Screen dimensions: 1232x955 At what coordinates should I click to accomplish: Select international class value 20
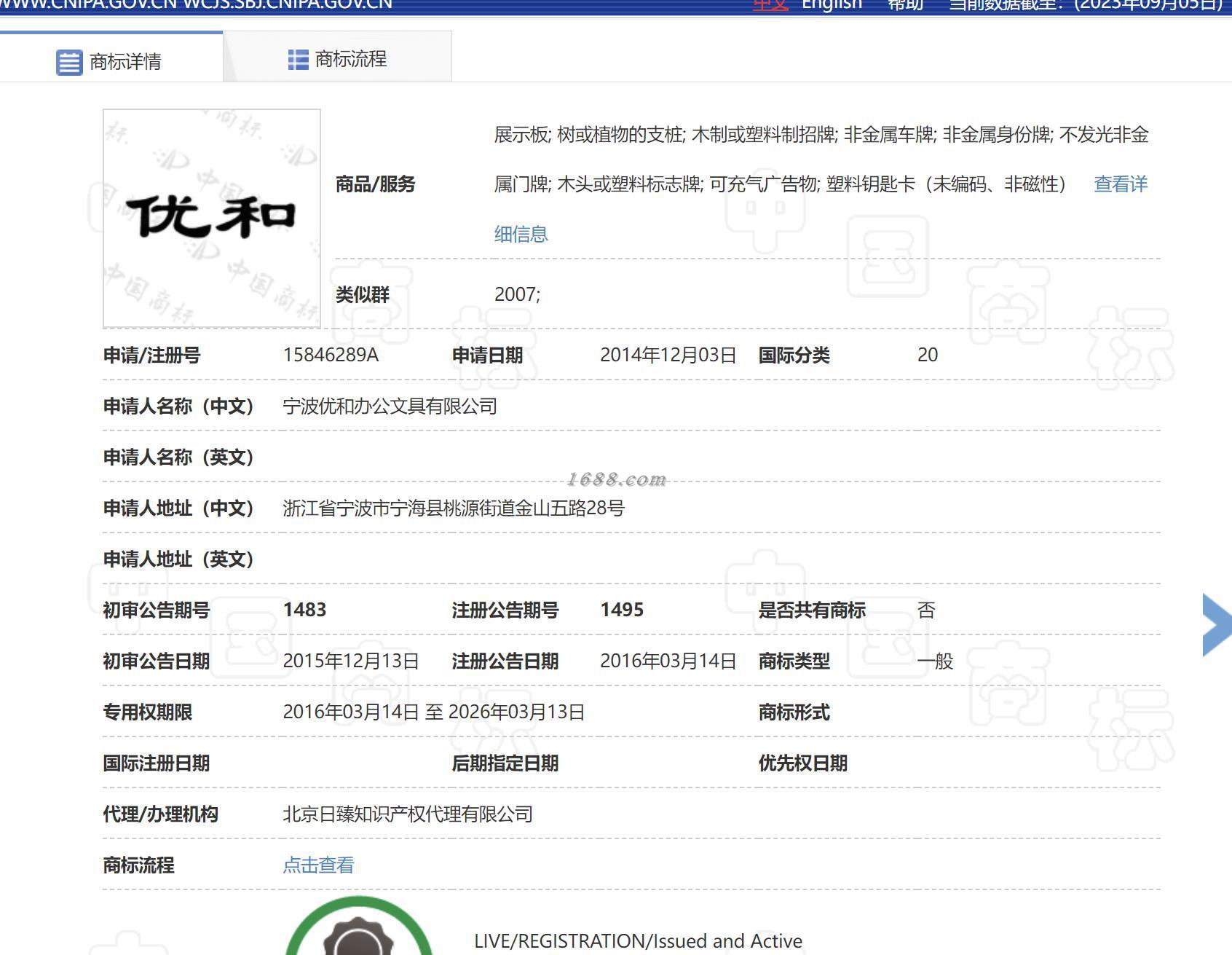tap(928, 355)
